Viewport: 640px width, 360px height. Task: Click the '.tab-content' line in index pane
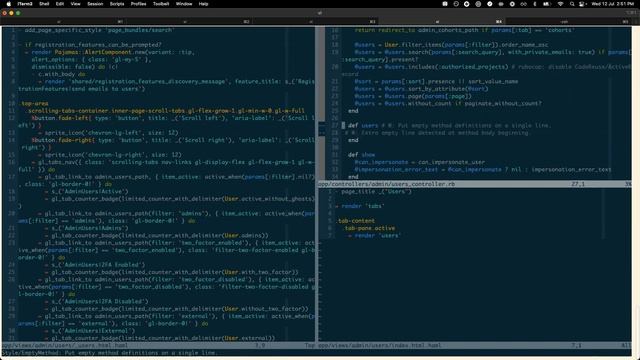tap(355, 221)
